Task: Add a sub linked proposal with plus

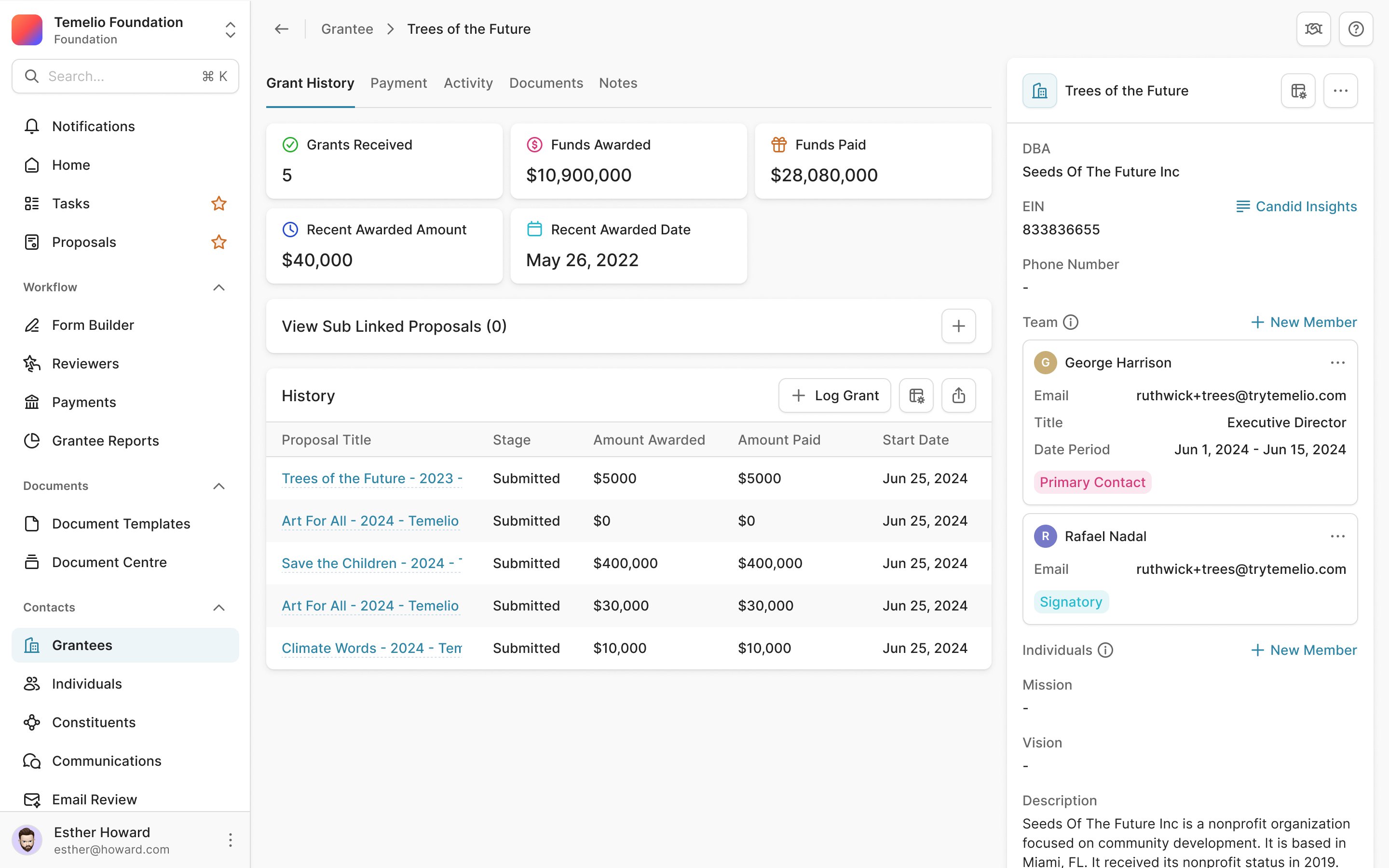Action: (x=958, y=326)
